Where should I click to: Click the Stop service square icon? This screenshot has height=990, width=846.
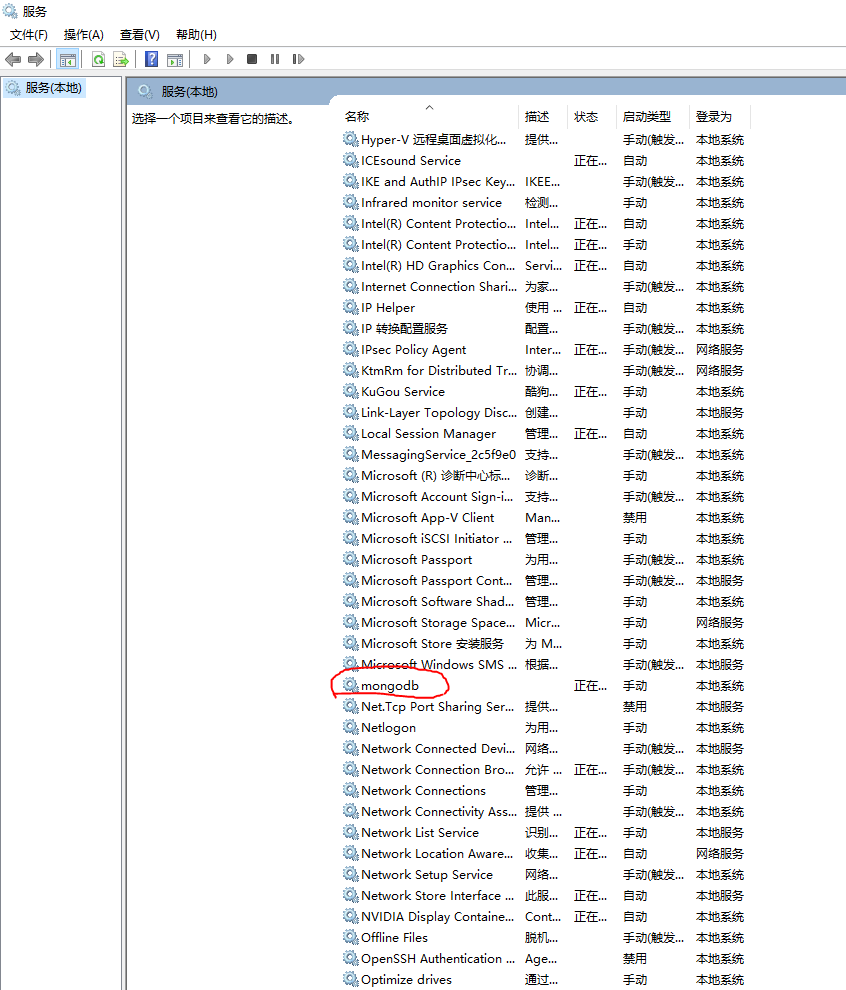point(252,59)
